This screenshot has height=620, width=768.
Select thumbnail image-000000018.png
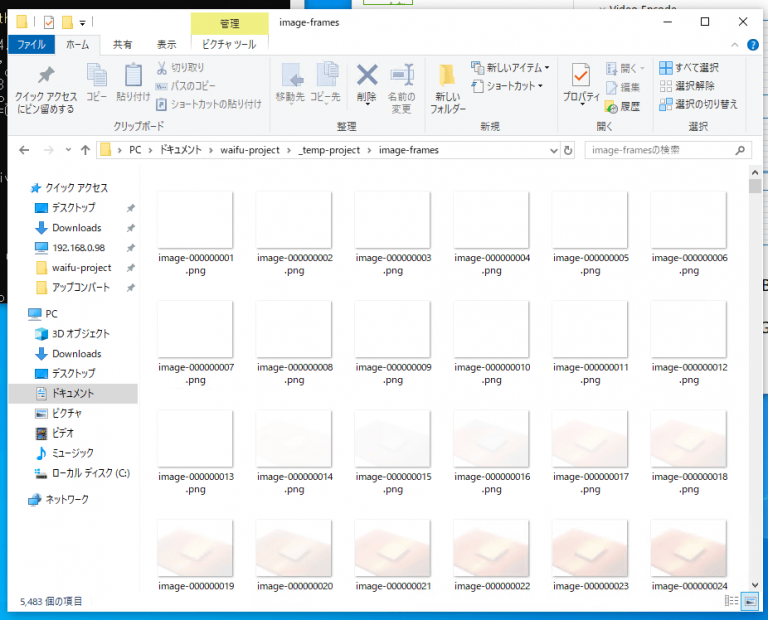(689, 439)
